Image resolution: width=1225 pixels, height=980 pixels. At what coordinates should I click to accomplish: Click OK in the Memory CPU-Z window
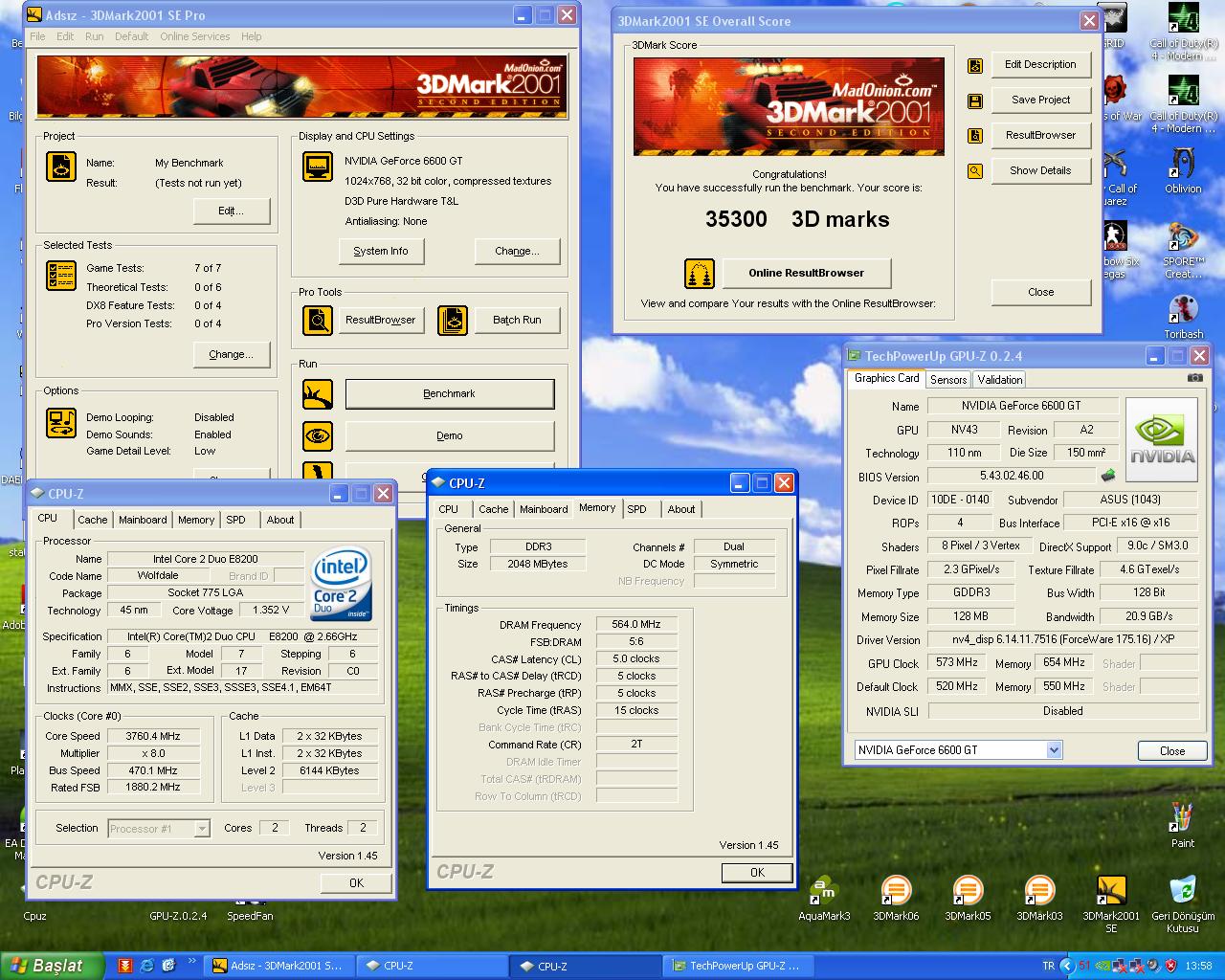(757, 872)
